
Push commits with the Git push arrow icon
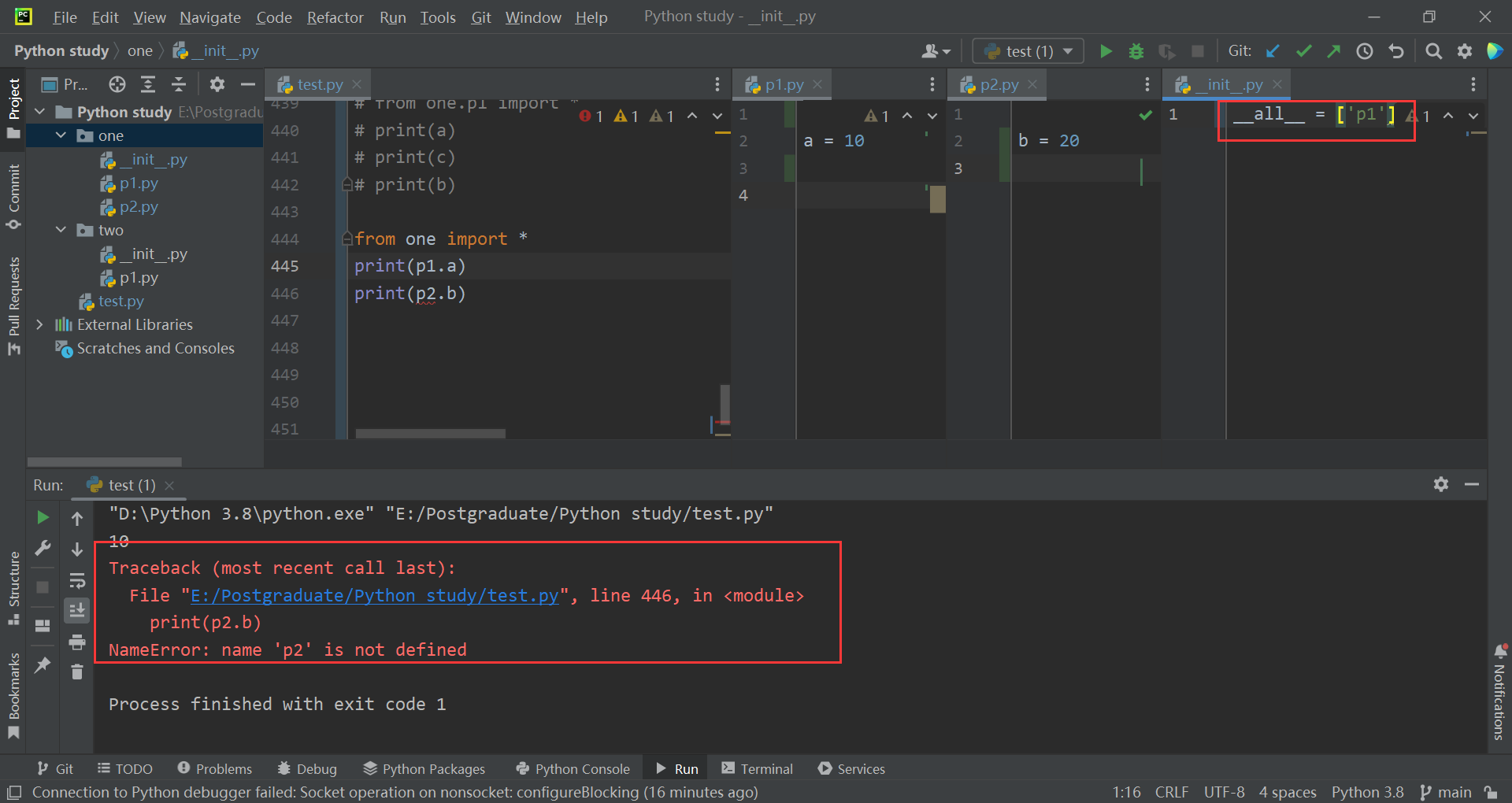[x=1334, y=50]
